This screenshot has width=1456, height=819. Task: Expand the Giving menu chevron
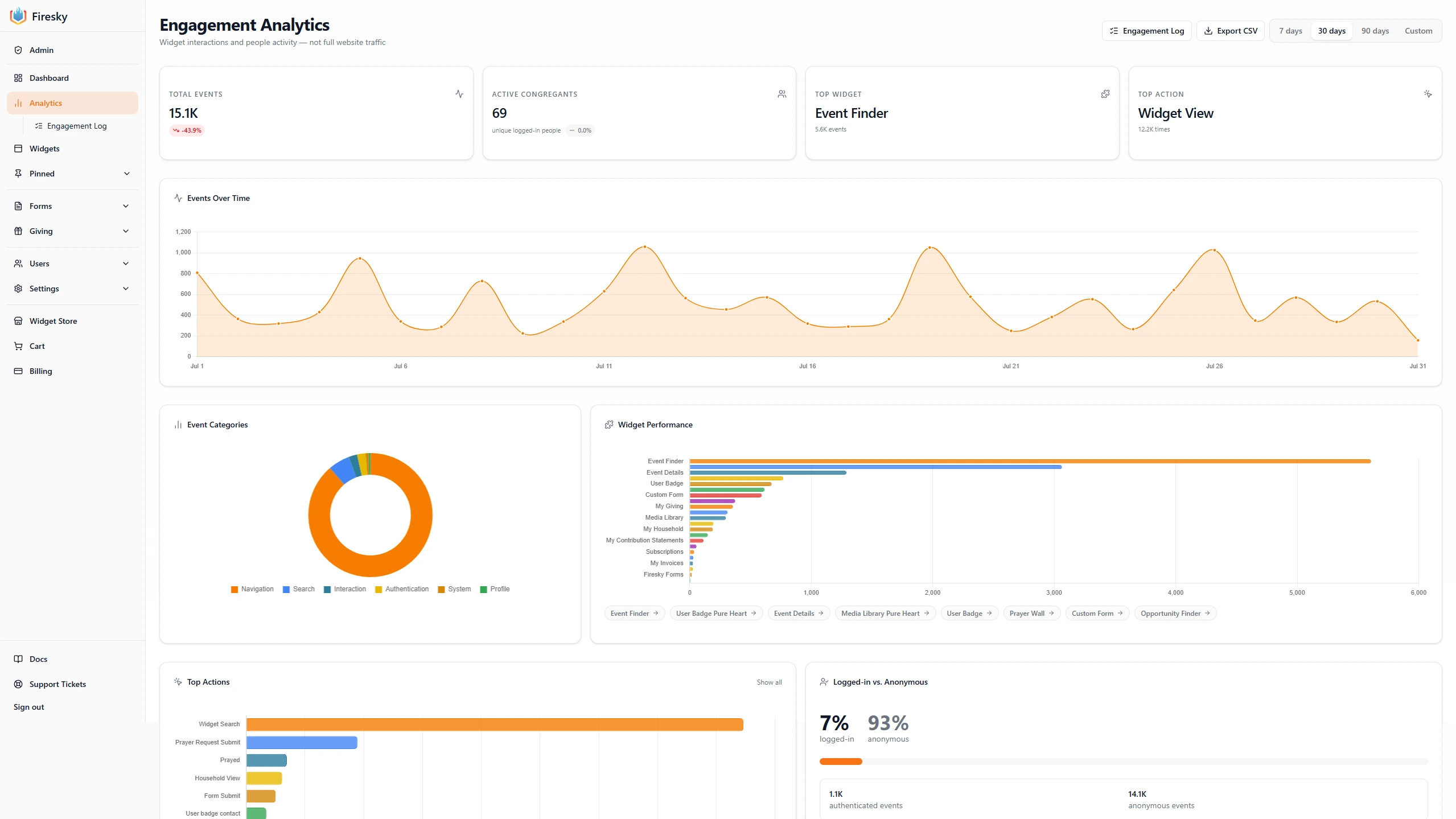click(x=126, y=231)
